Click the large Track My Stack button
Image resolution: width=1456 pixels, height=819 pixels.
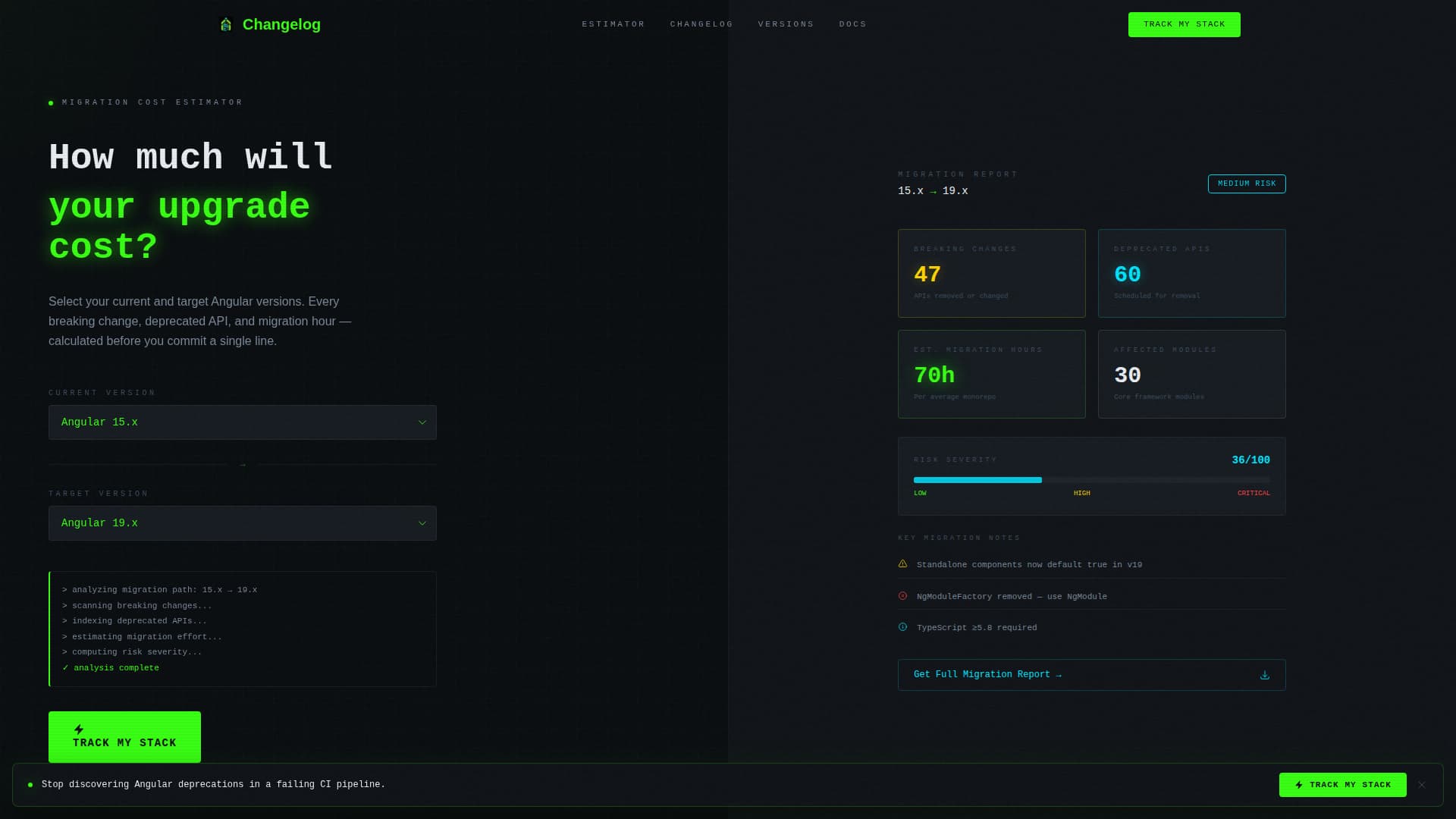click(124, 737)
